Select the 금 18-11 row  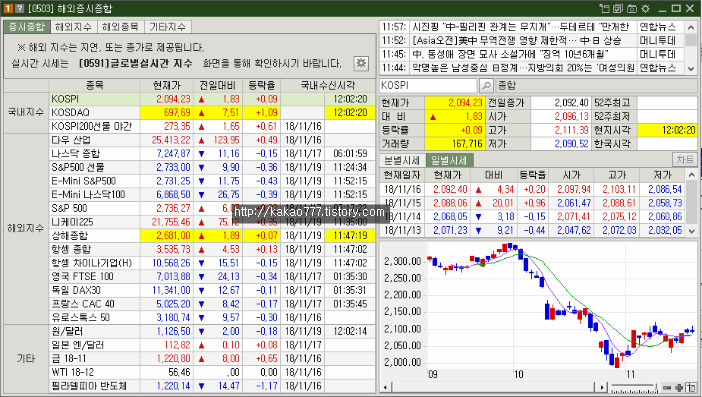tap(212, 359)
